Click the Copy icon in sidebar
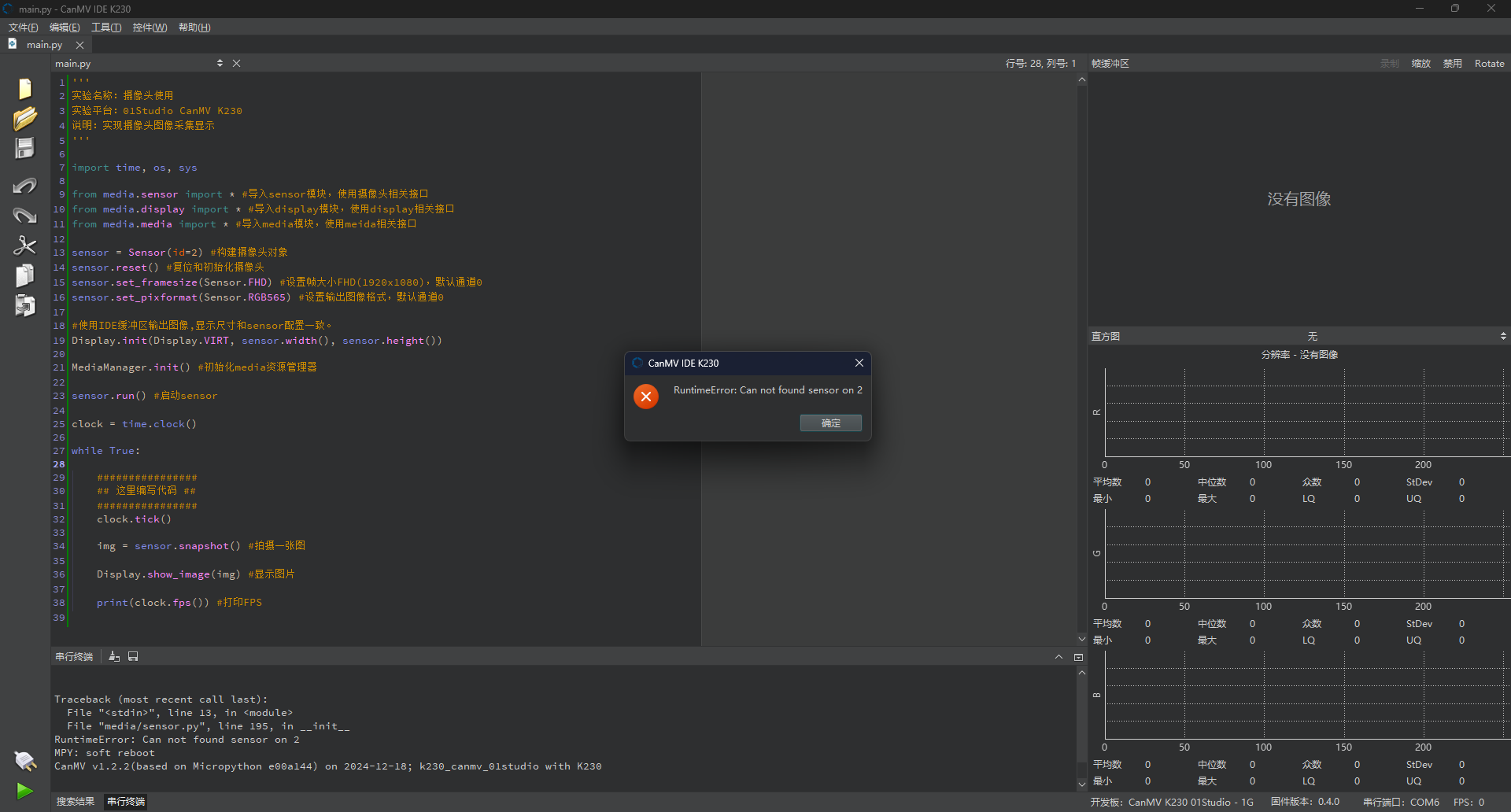 pyautogui.click(x=24, y=275)
